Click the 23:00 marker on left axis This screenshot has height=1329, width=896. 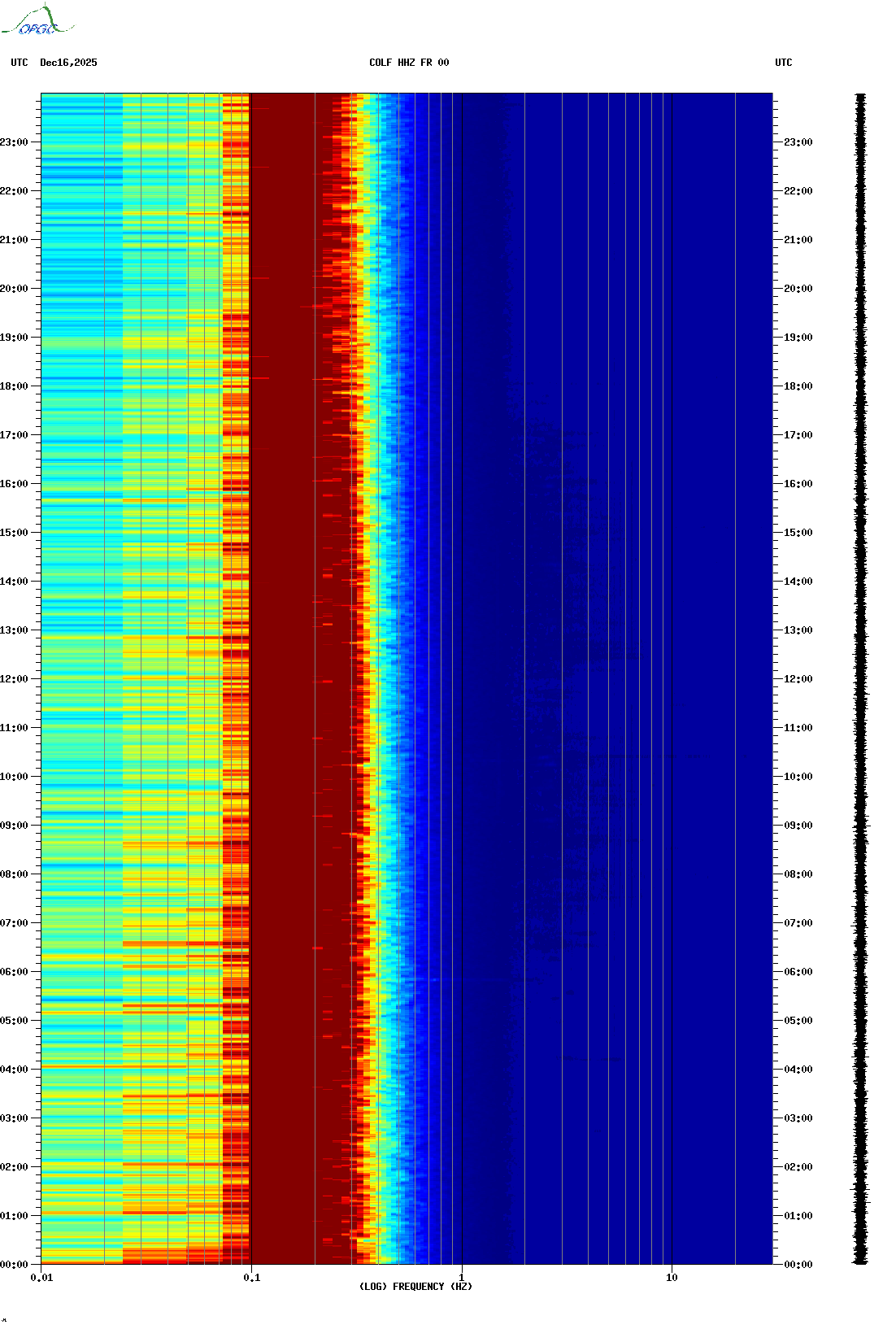coord(14,142)
